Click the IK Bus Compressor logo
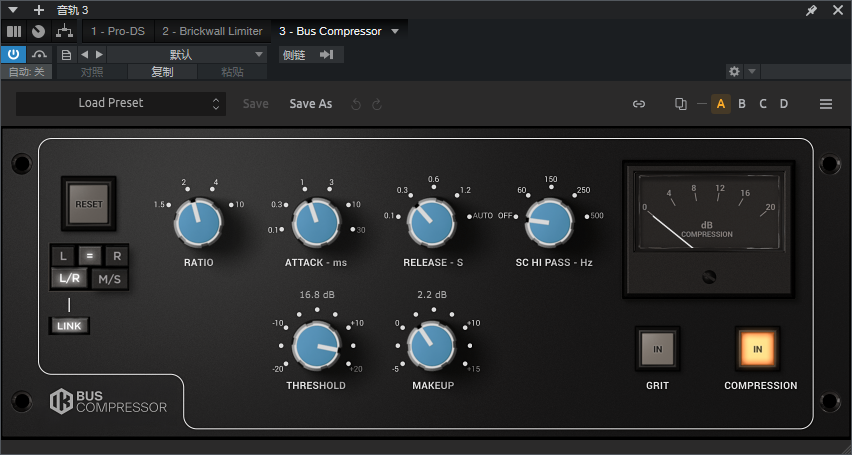 [109, 401]
